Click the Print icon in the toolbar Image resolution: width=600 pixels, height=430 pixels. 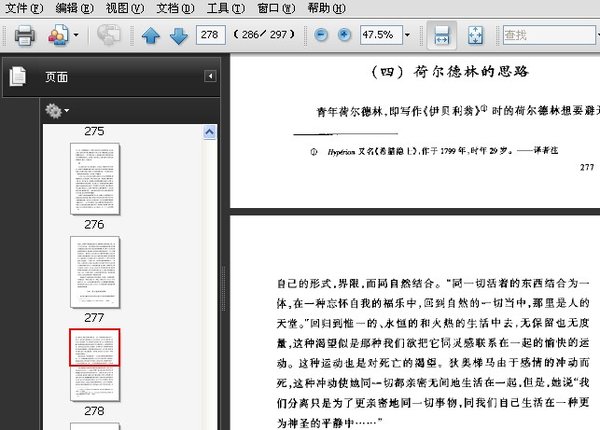pyautogui.click(x=25, y=35)
